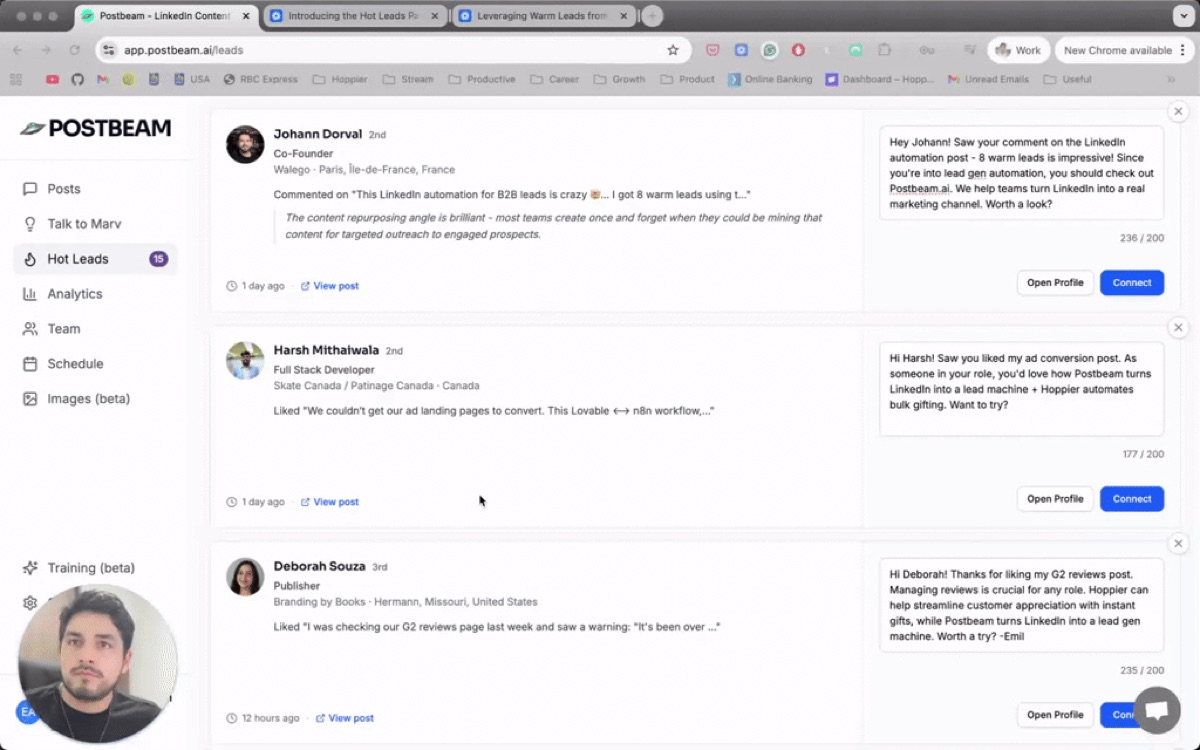Click the settings gear icon in sidebar
The height and width of the screenshot is (750, 1200).
point(30,603)
